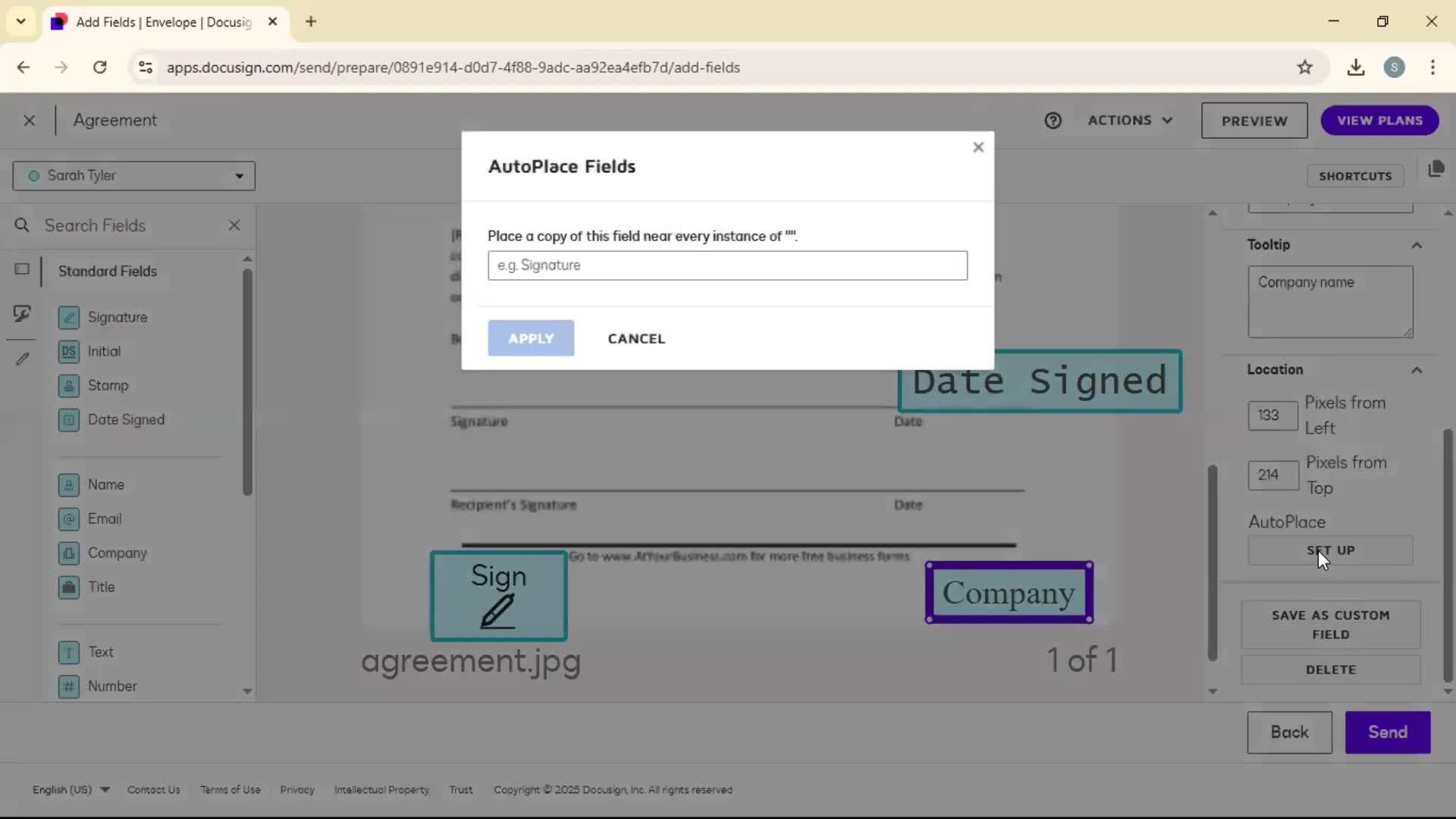Open the Trust footer link

click(x=460, y=789)
